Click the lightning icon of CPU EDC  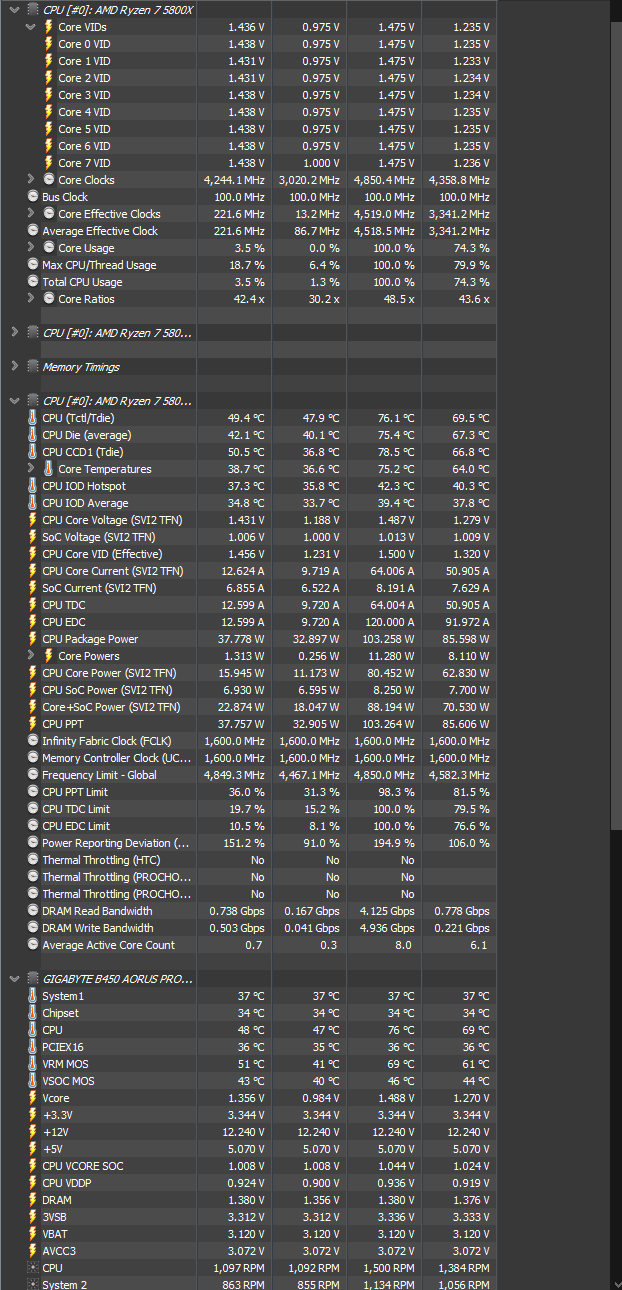coord(33,622)
